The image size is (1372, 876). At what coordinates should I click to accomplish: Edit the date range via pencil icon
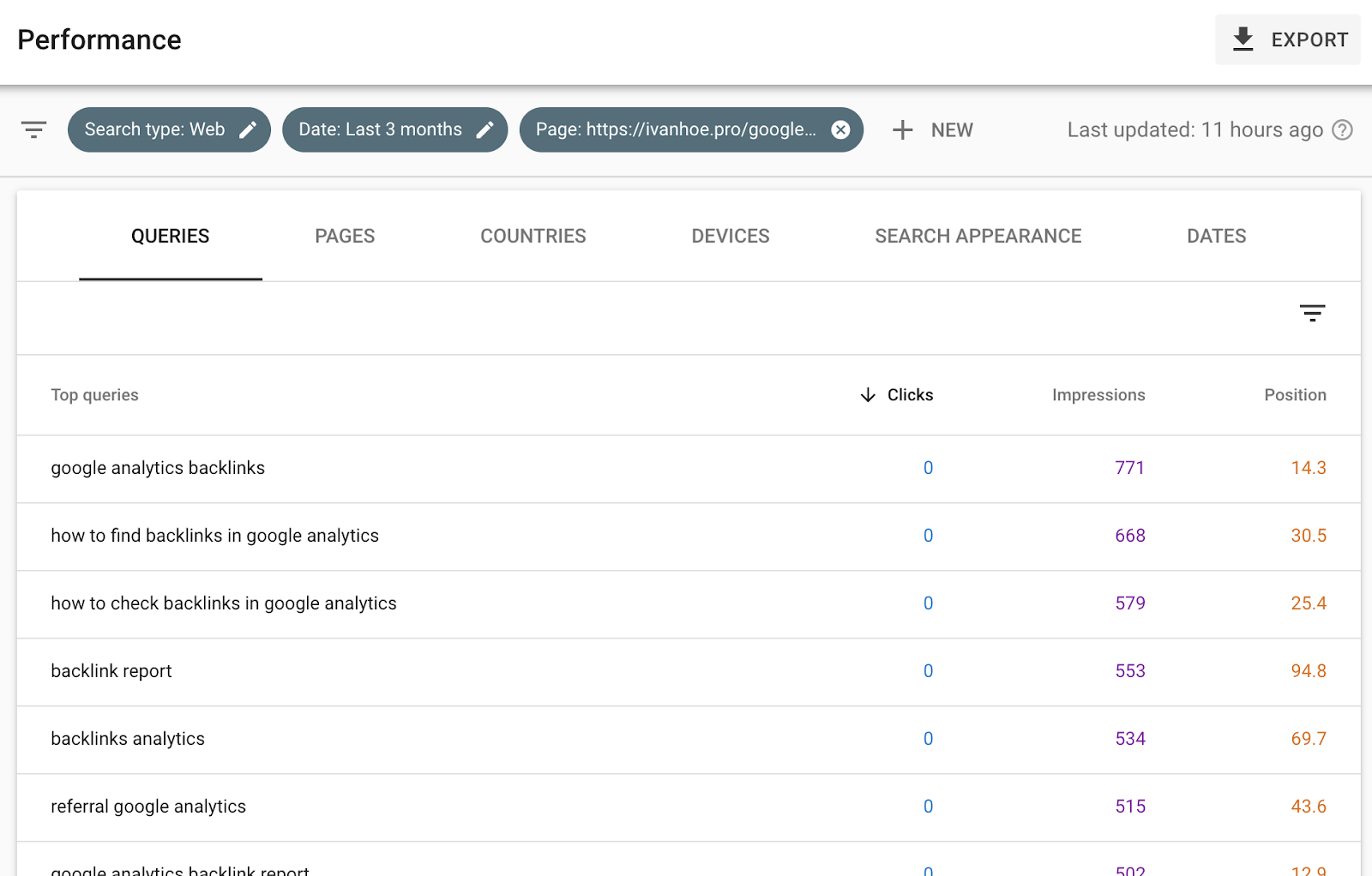click(x=486, y=129)
